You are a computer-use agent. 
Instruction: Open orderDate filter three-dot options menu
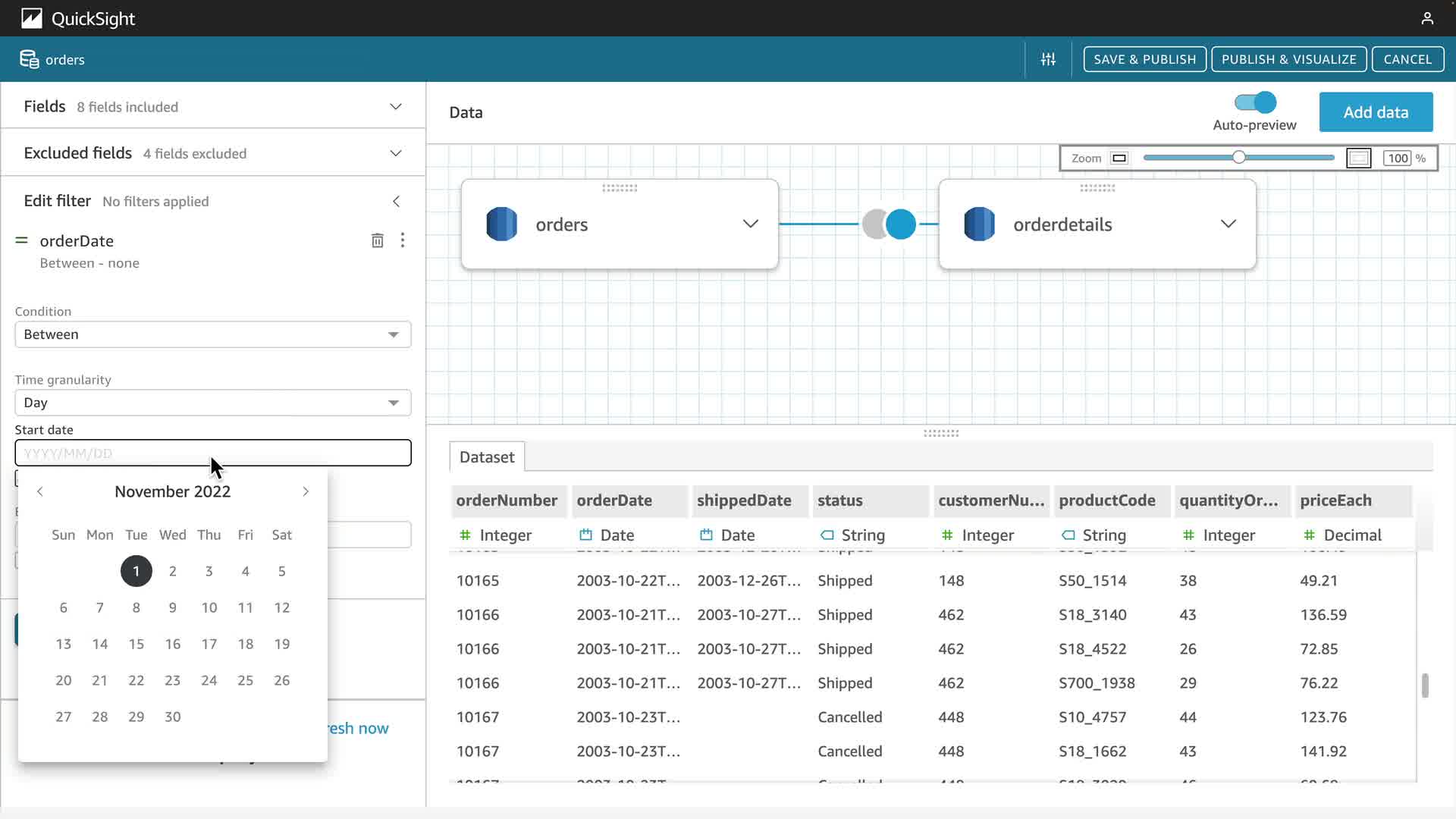pyautogui.click(x=403, y=240)
